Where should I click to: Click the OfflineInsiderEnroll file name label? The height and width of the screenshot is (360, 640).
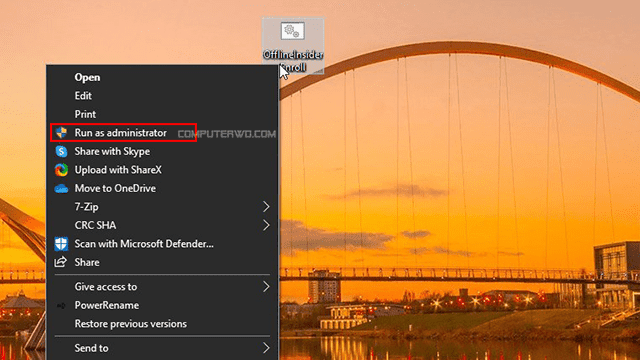(293, 61)
